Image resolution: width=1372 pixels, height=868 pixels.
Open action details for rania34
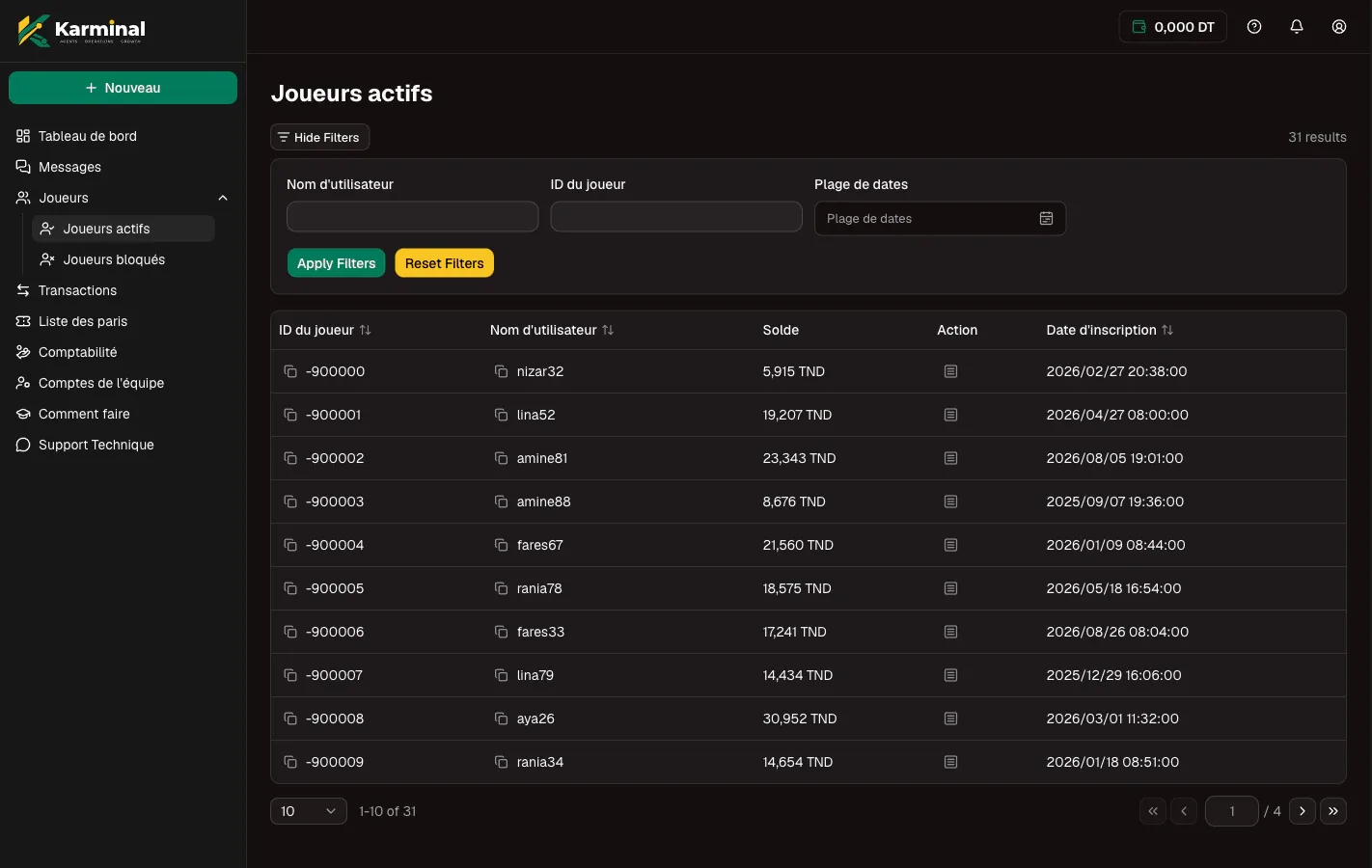click(950, 762)
